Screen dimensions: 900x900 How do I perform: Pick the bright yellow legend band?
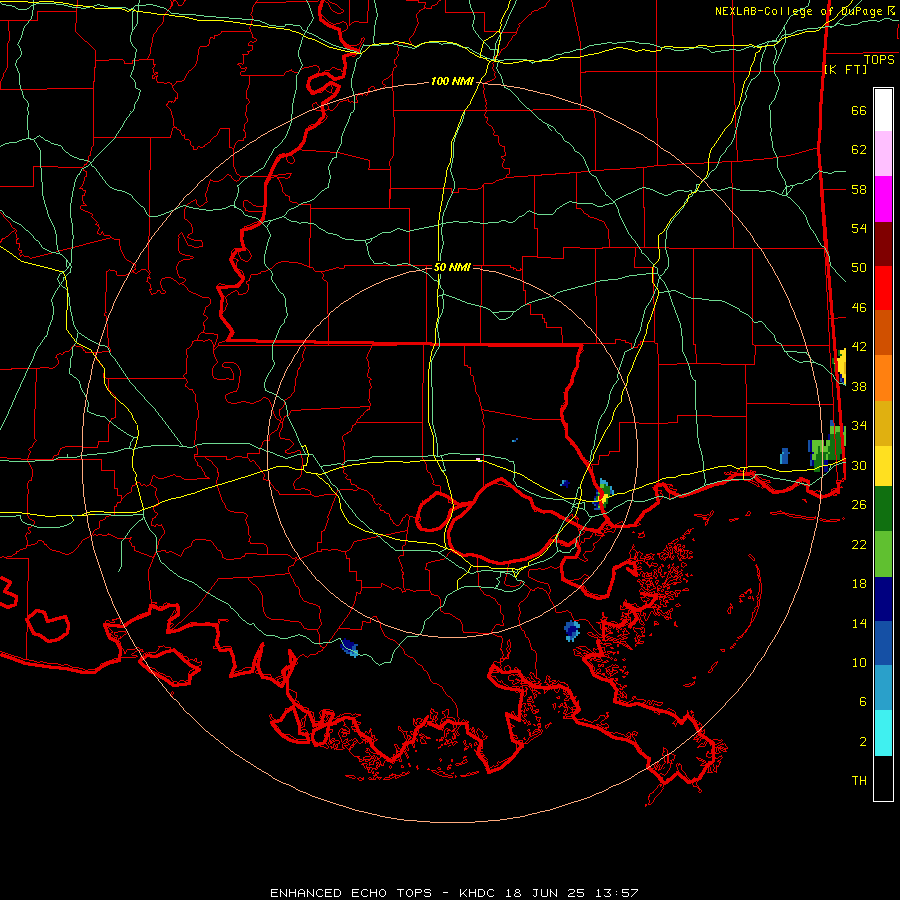click(x=883, y=466)
